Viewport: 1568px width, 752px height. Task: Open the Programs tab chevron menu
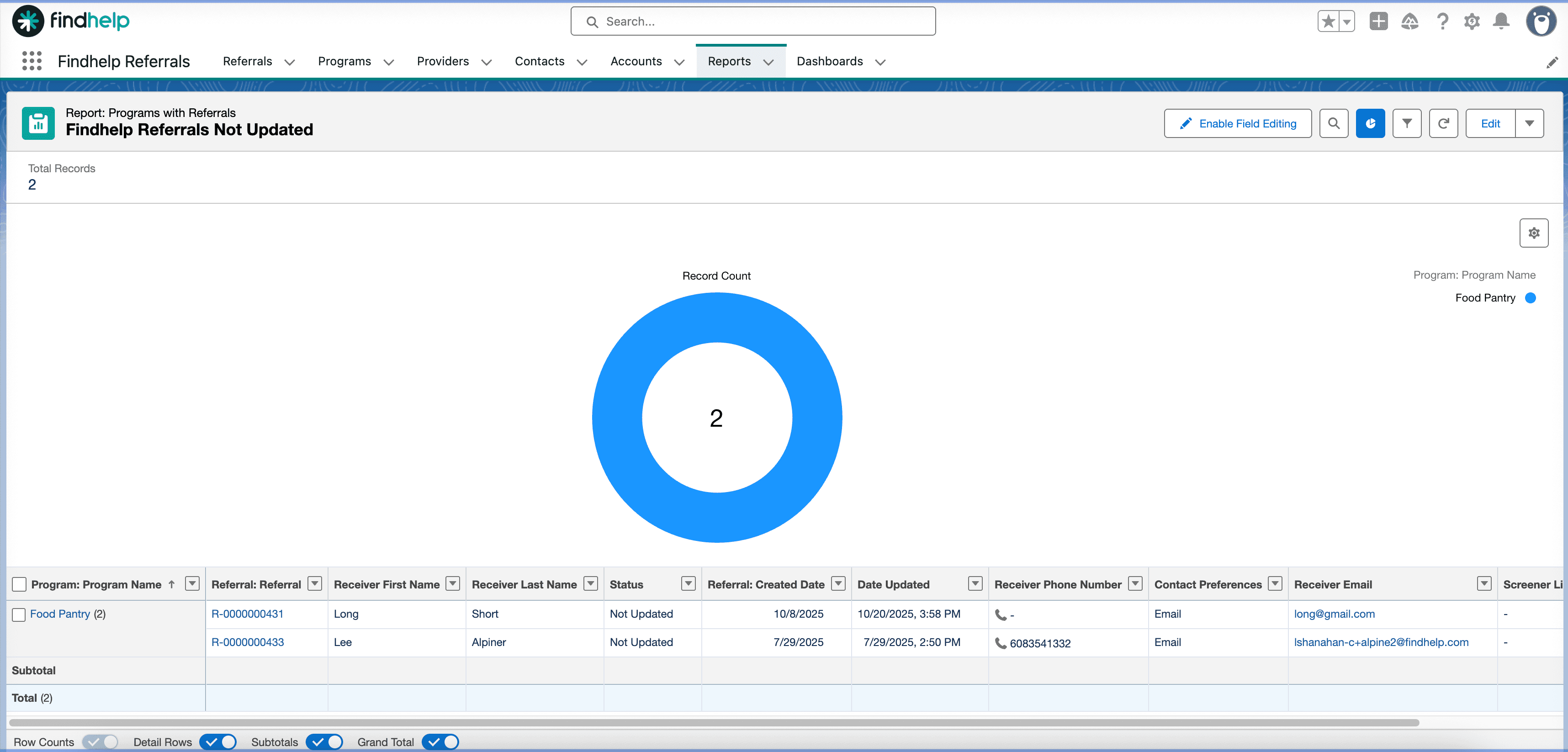click(x=389, y=62)
